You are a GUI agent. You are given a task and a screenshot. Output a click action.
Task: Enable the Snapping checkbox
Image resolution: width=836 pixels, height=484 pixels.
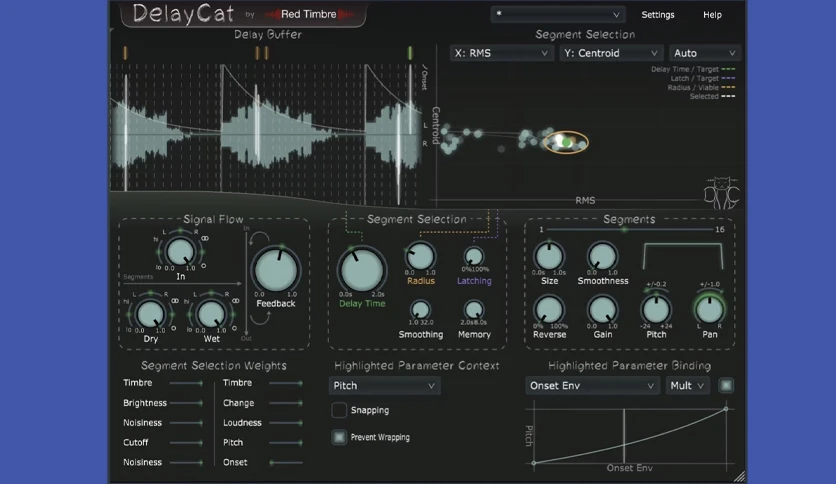[339, 410]
